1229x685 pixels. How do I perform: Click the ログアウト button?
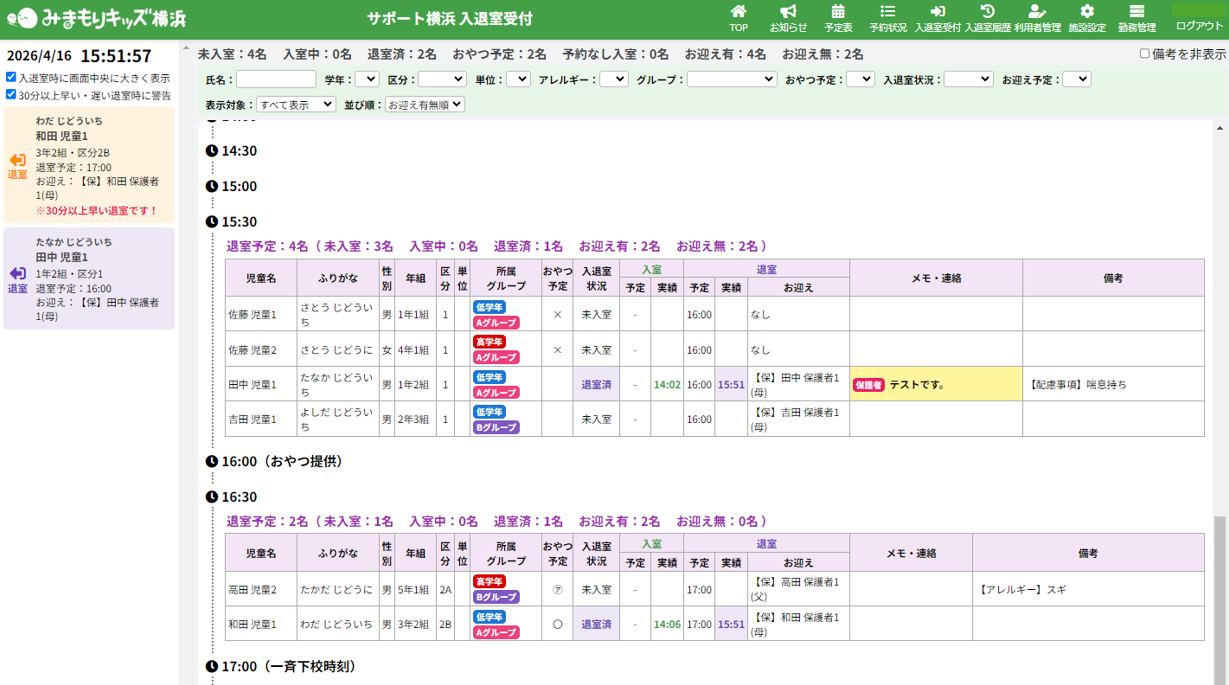(x=1198, y=26)
